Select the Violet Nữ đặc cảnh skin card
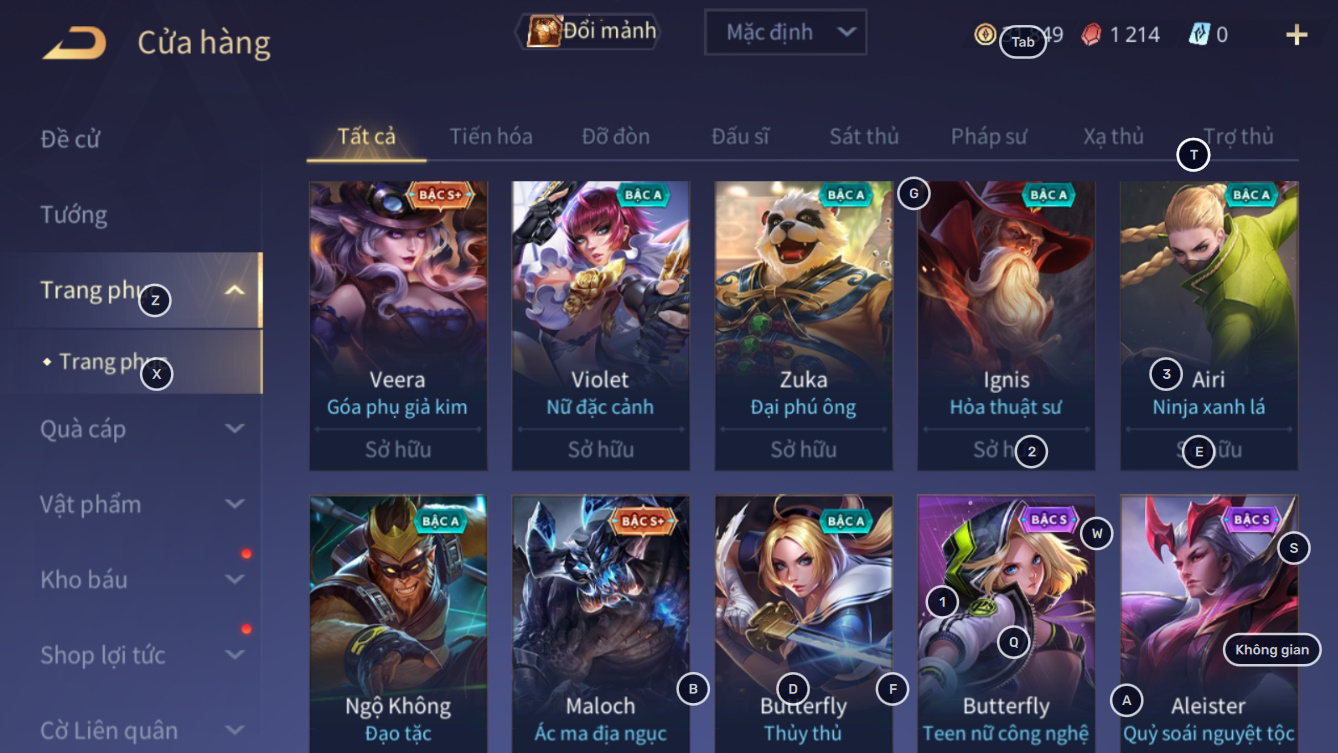Viewport: 1338px width, 753px height. click(600, 326)
